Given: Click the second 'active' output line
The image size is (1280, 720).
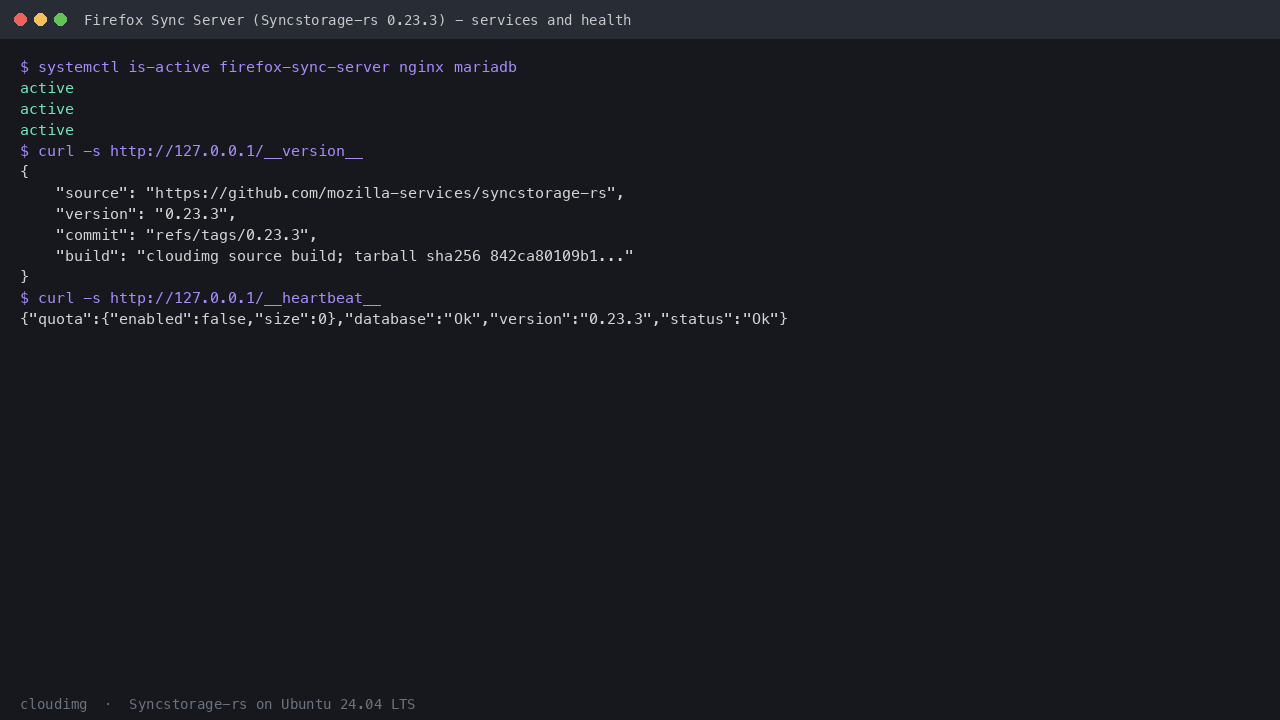Looking at the screenshot, I should click(x=47, y=109).
